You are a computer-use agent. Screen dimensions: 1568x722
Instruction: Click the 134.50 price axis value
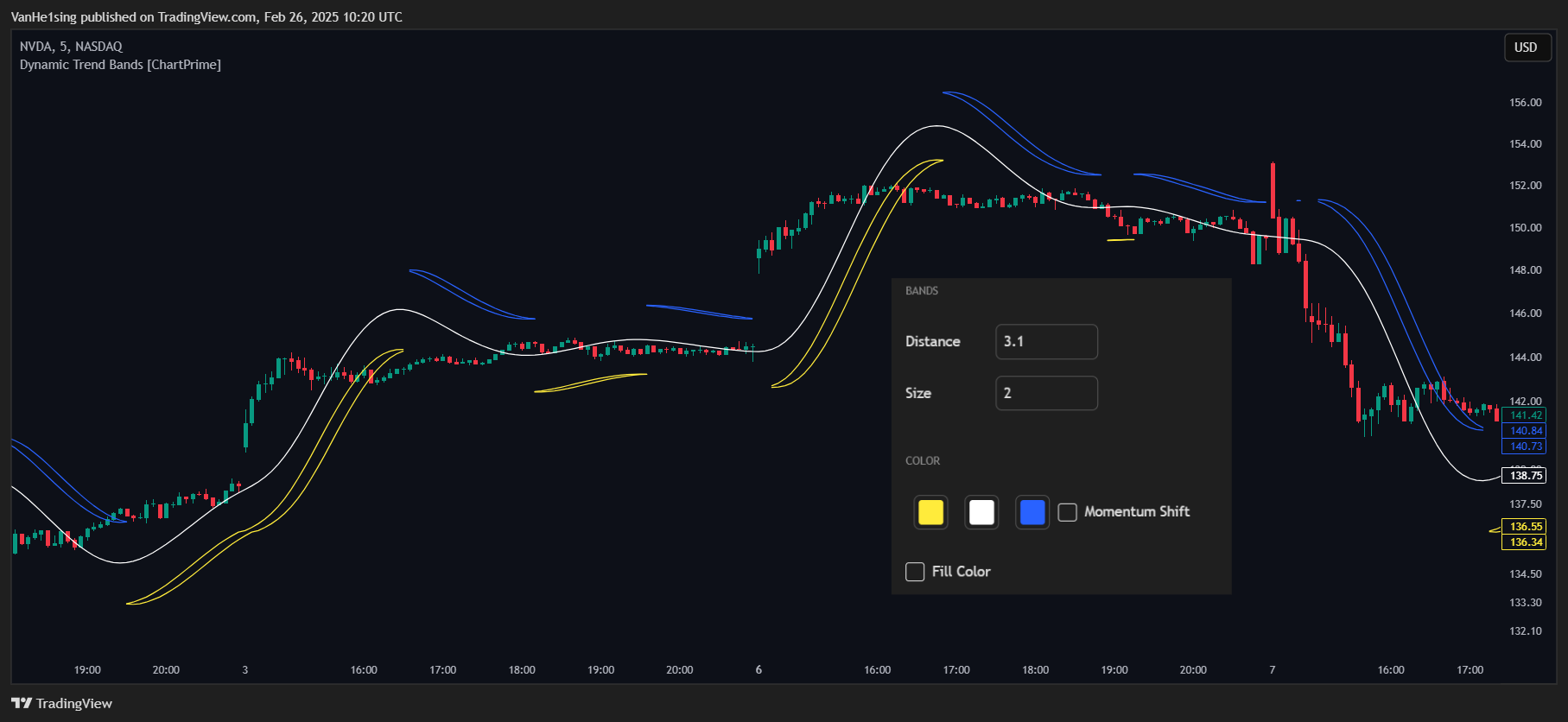[x=1525, y=574]
